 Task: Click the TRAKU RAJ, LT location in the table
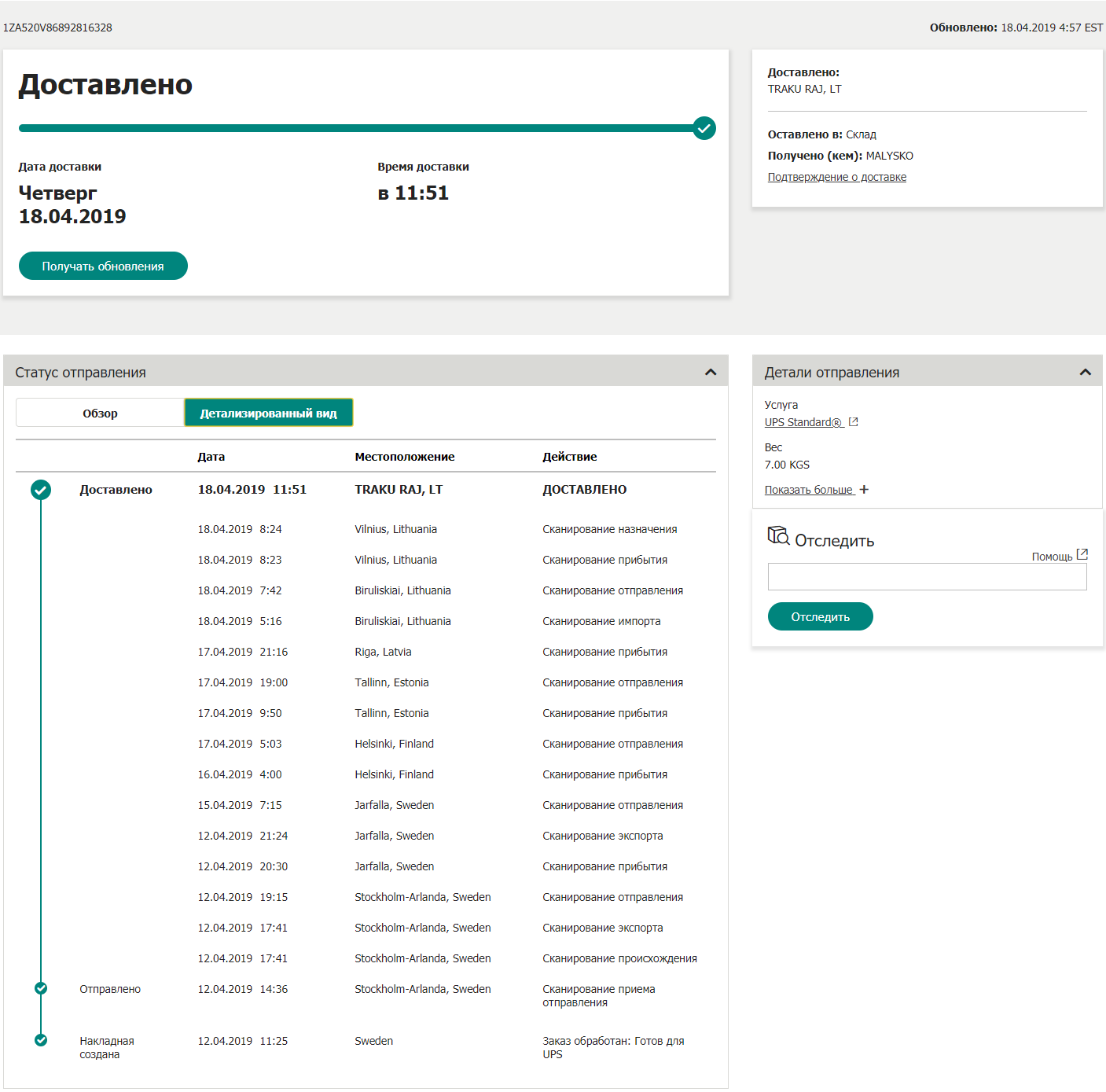pos(399,489)
